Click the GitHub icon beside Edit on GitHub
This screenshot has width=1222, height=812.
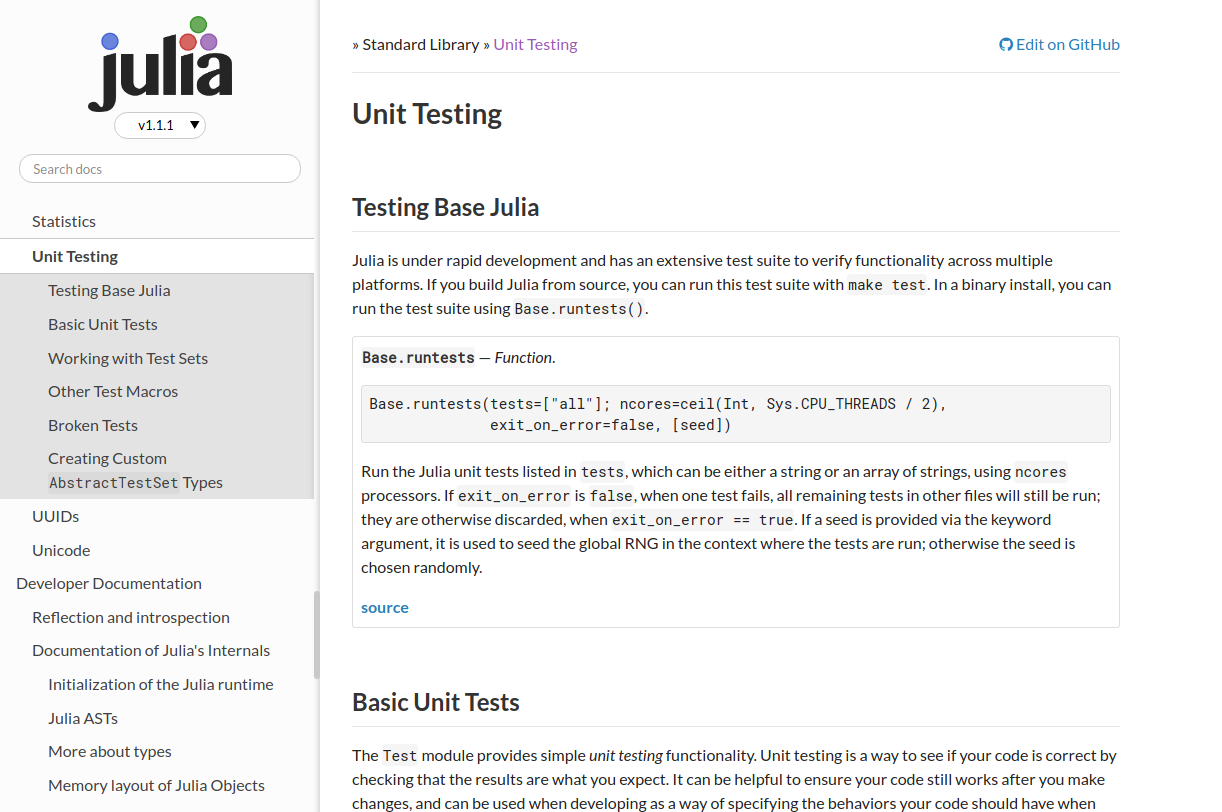[1006, 45]
